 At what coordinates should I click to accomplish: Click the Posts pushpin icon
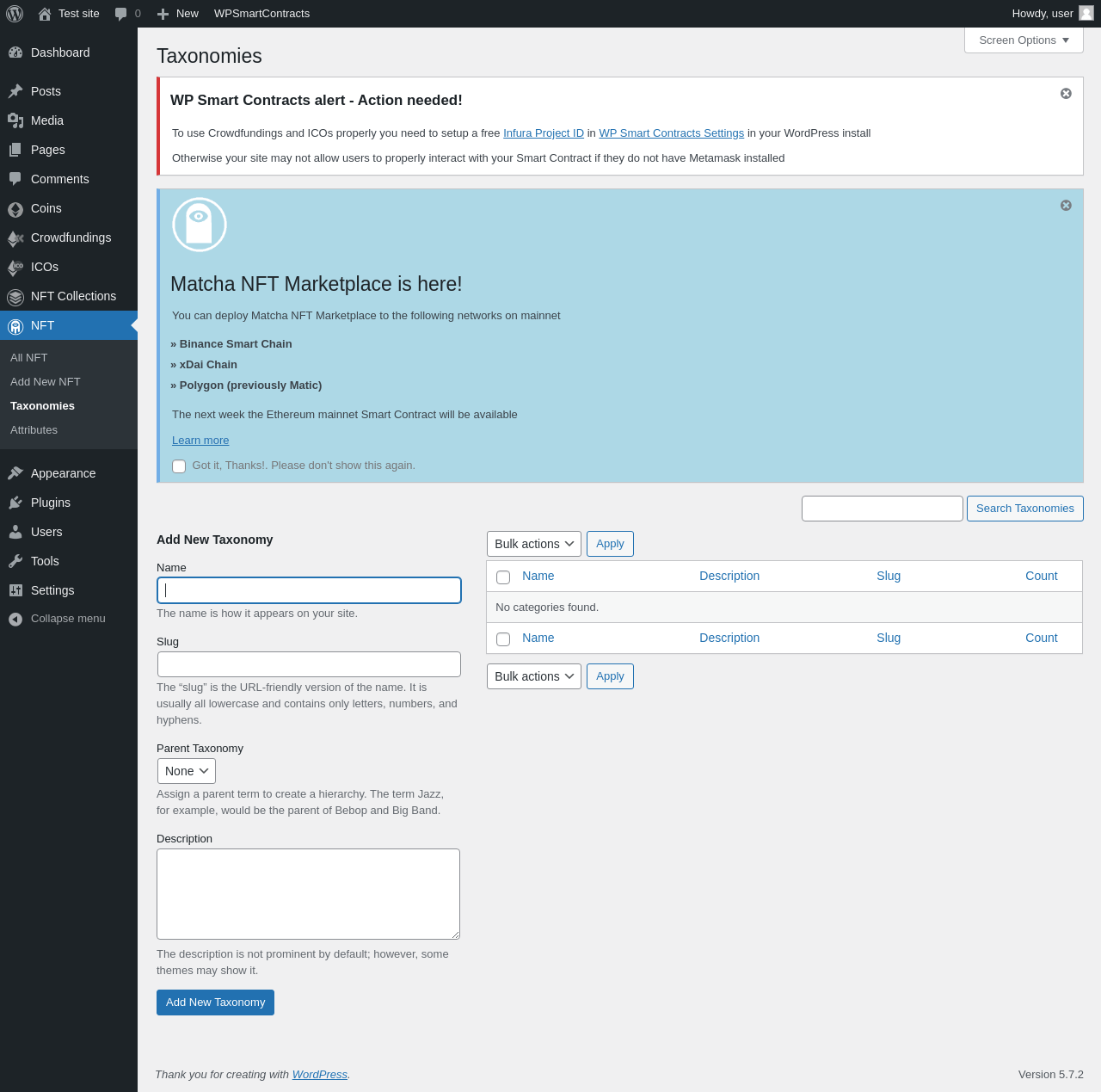pyautogui.click(x=15, y=91)
